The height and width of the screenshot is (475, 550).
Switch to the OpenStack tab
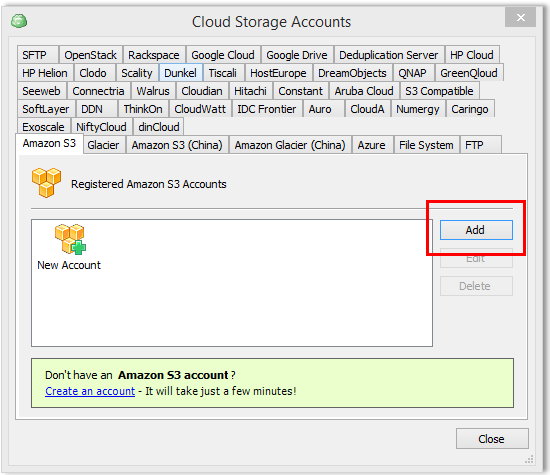90,55
